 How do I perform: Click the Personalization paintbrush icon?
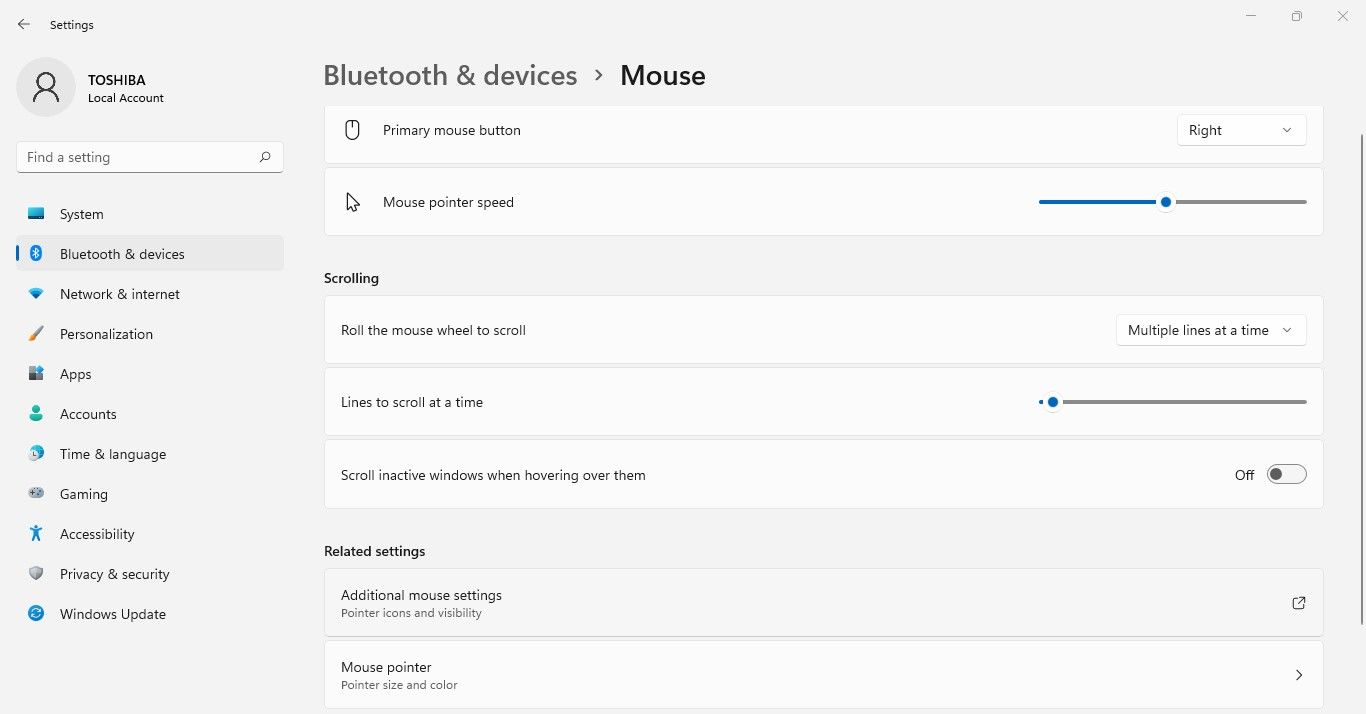(x=36, y=333)
